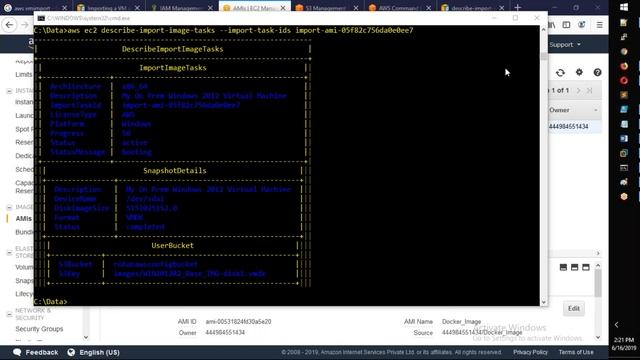Click the UserBucket heading in terminal
Image resolution: width=640 pixels, height=360 pixels.
tap(172, 245)
